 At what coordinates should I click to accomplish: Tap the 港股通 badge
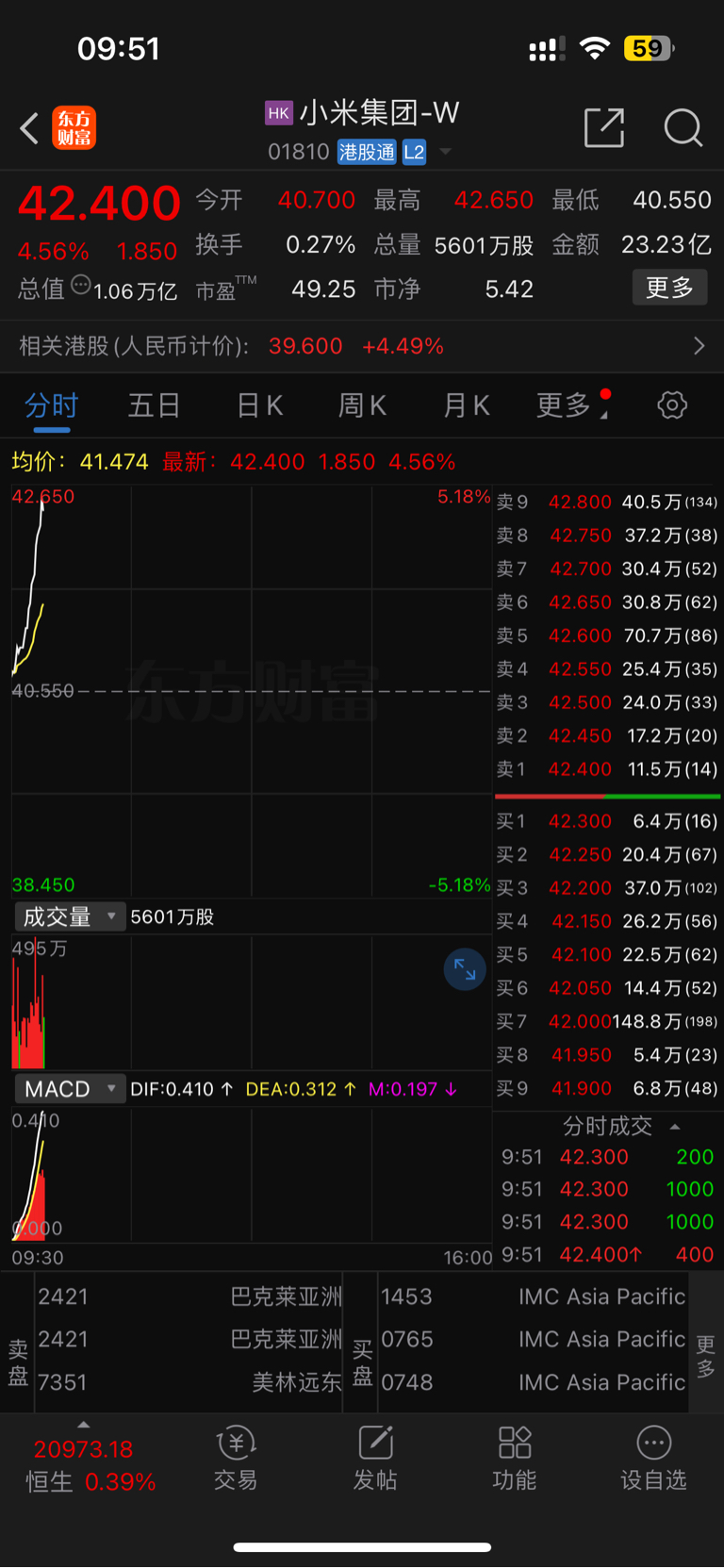click(367, 152)
